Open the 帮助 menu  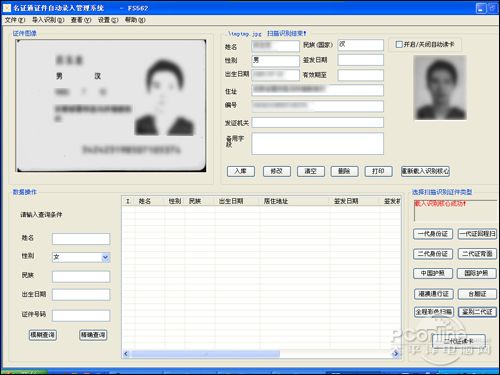click(x=135, y=20)
